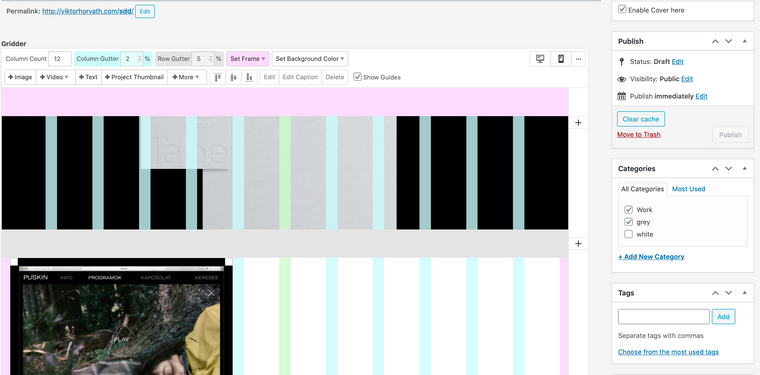Click Edit Caption button
Image resolution: width=760 pixels, height=375 pixels.
coord(300,77)
